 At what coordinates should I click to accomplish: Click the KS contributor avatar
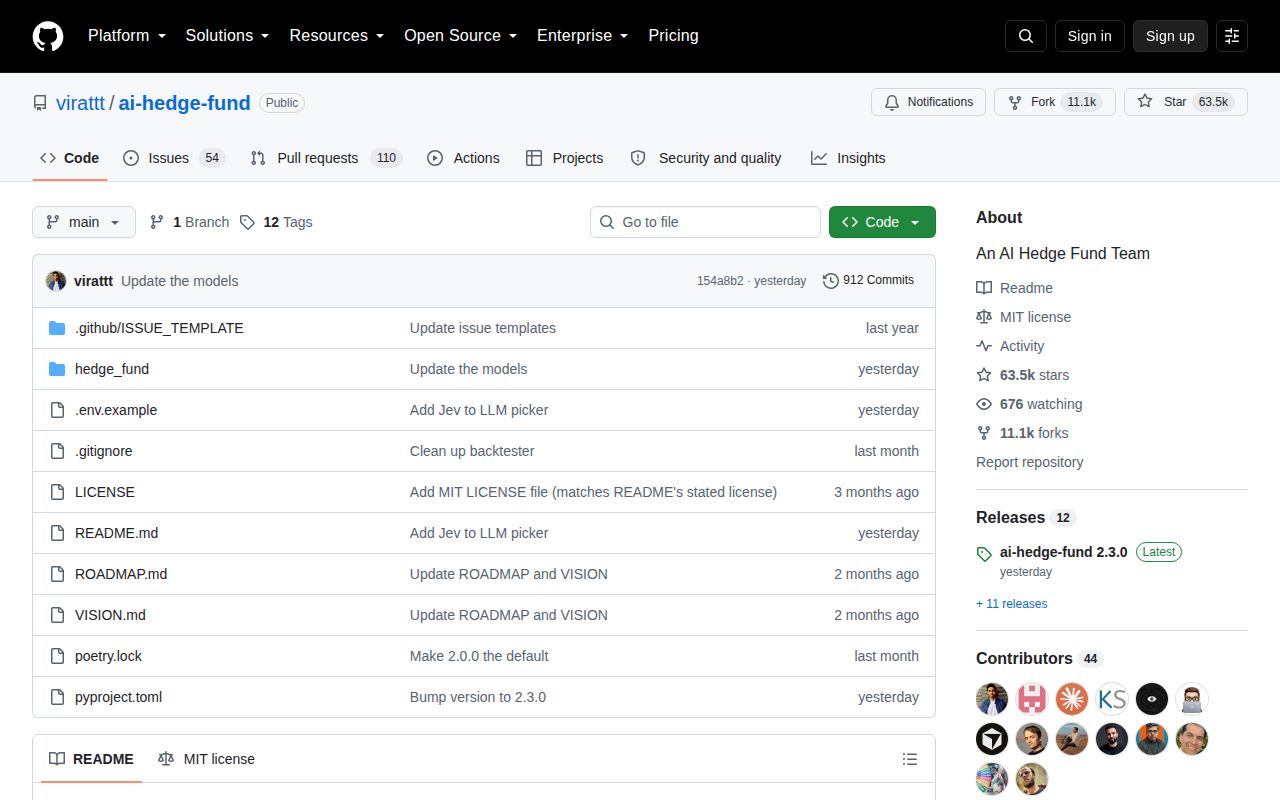pos(1112,698)
